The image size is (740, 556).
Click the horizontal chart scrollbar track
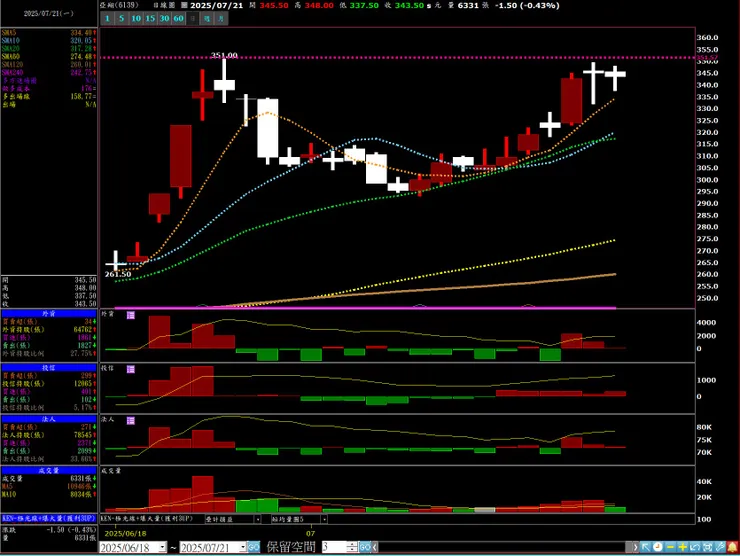pyautogui.click(x=505, y=548)
